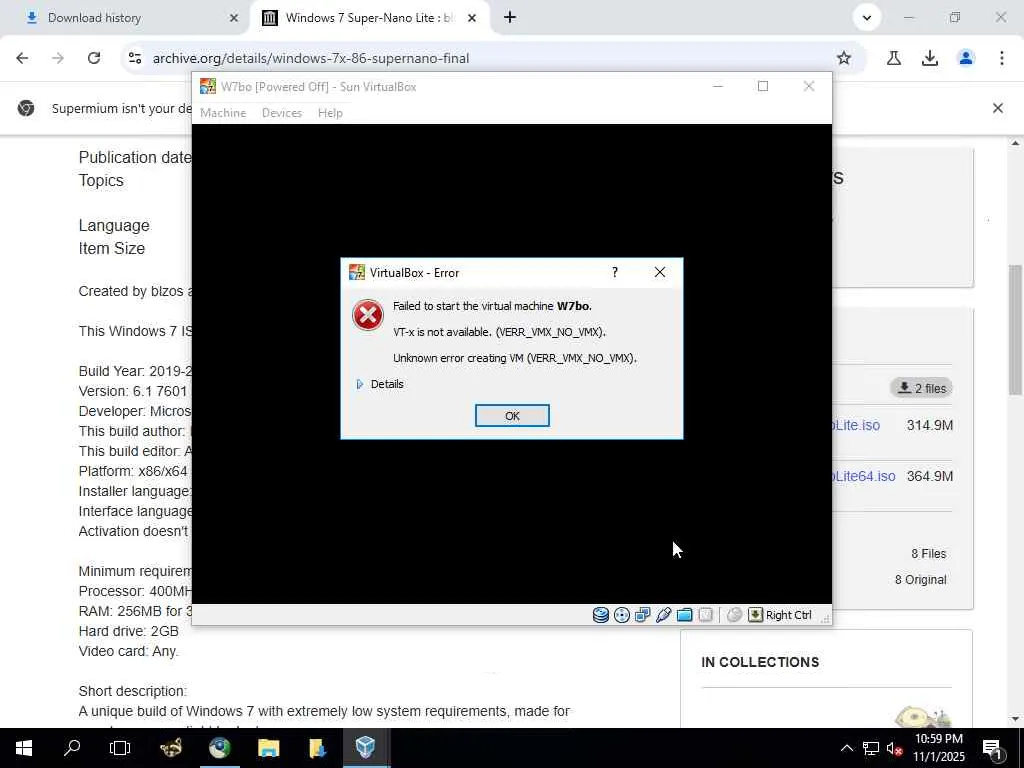1024x768 pixels.
Task: Click the 'Hard drive: 2GB' text line
Action: pos(129,632)
